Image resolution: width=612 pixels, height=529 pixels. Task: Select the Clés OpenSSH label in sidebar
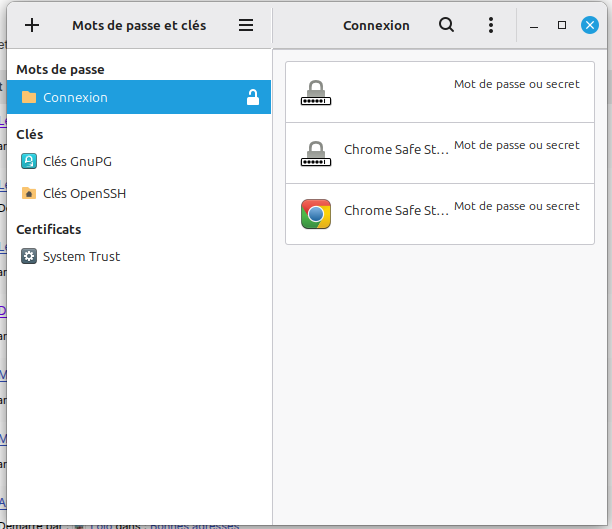pyautogui.click(x=84, y=193)
